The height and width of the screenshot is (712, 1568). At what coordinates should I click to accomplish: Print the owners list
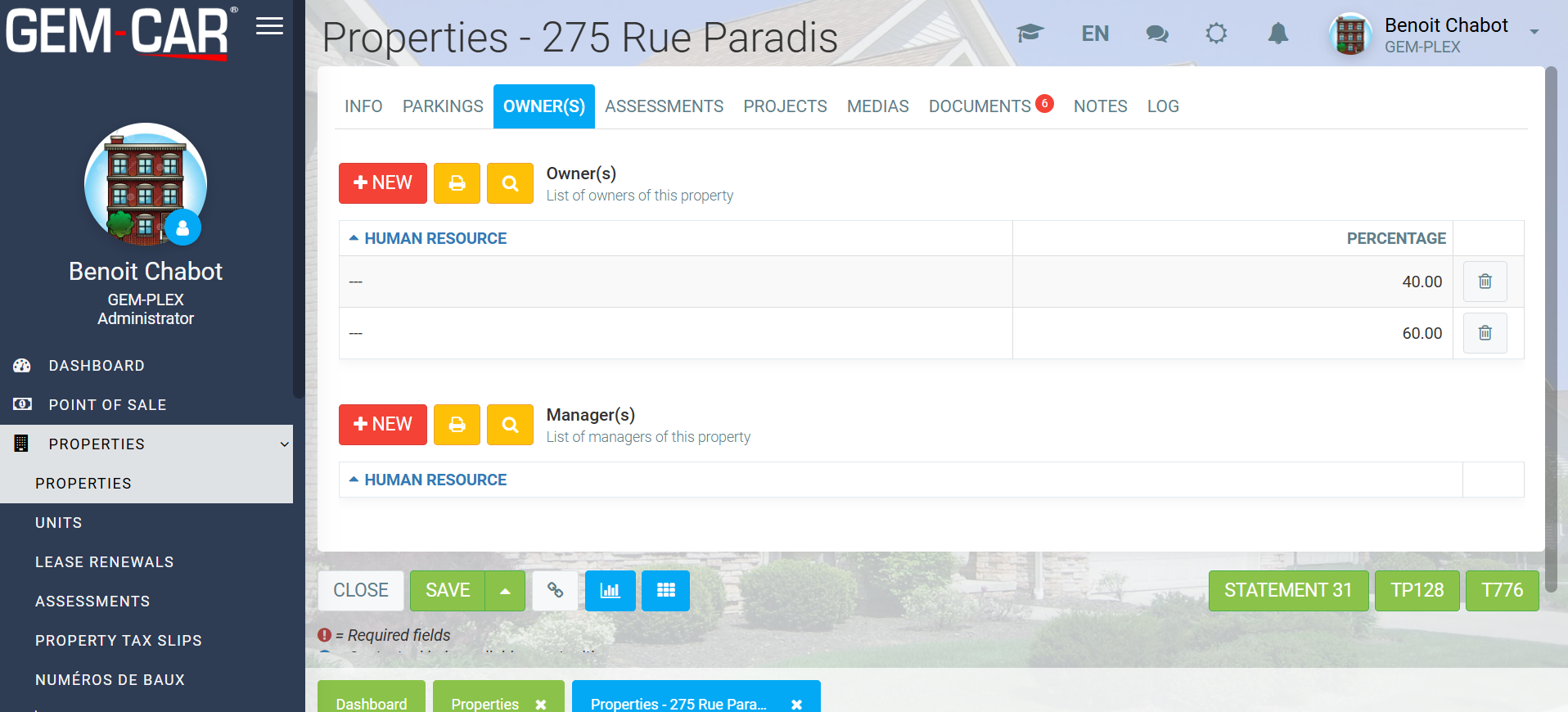point(457,183)
